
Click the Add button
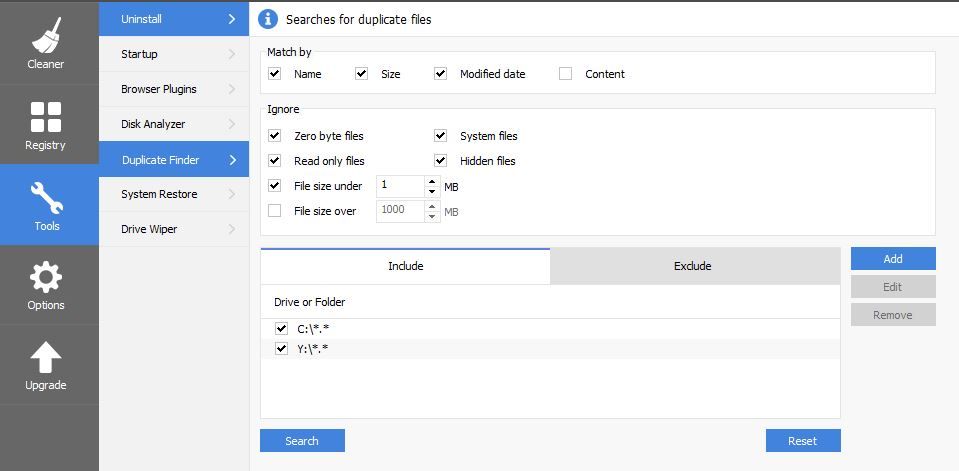(x=893, y=259)
